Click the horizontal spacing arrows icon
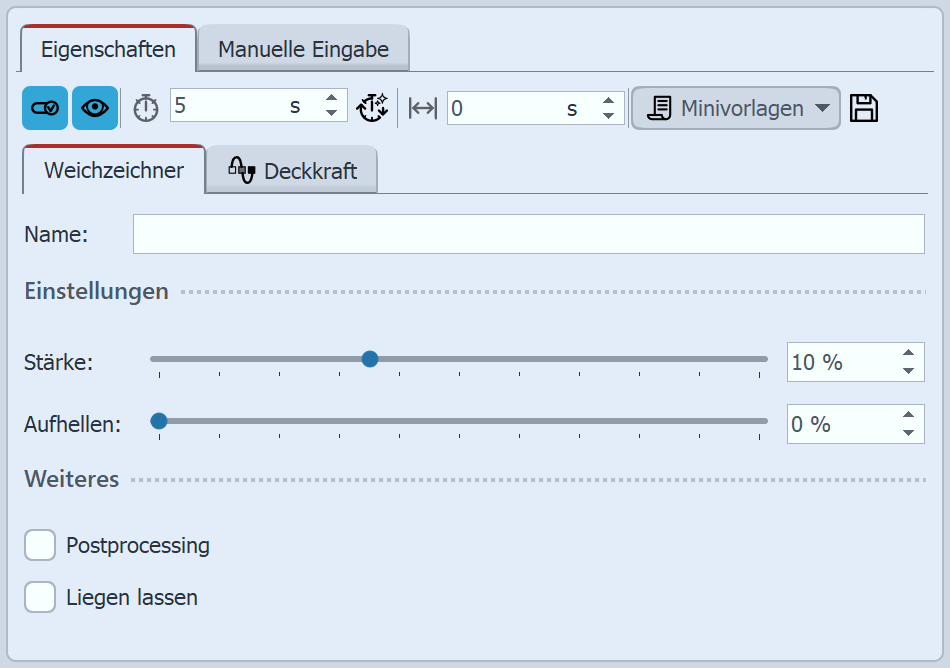The width and height of the screenshot is (950, 668). [x=423, y=108]
